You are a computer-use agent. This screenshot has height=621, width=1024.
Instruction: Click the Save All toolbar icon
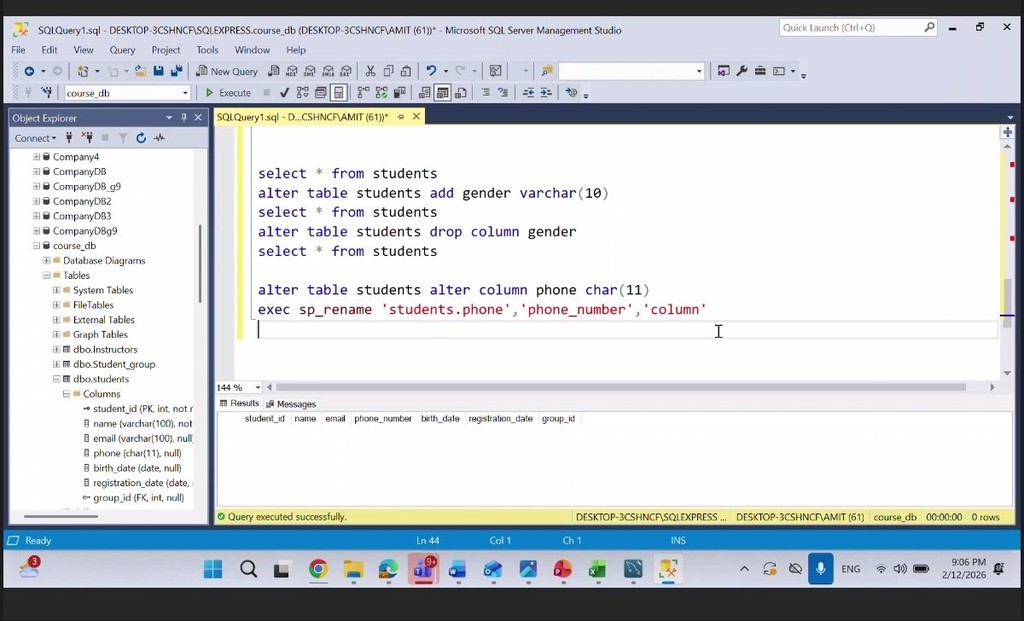(177, 71)
